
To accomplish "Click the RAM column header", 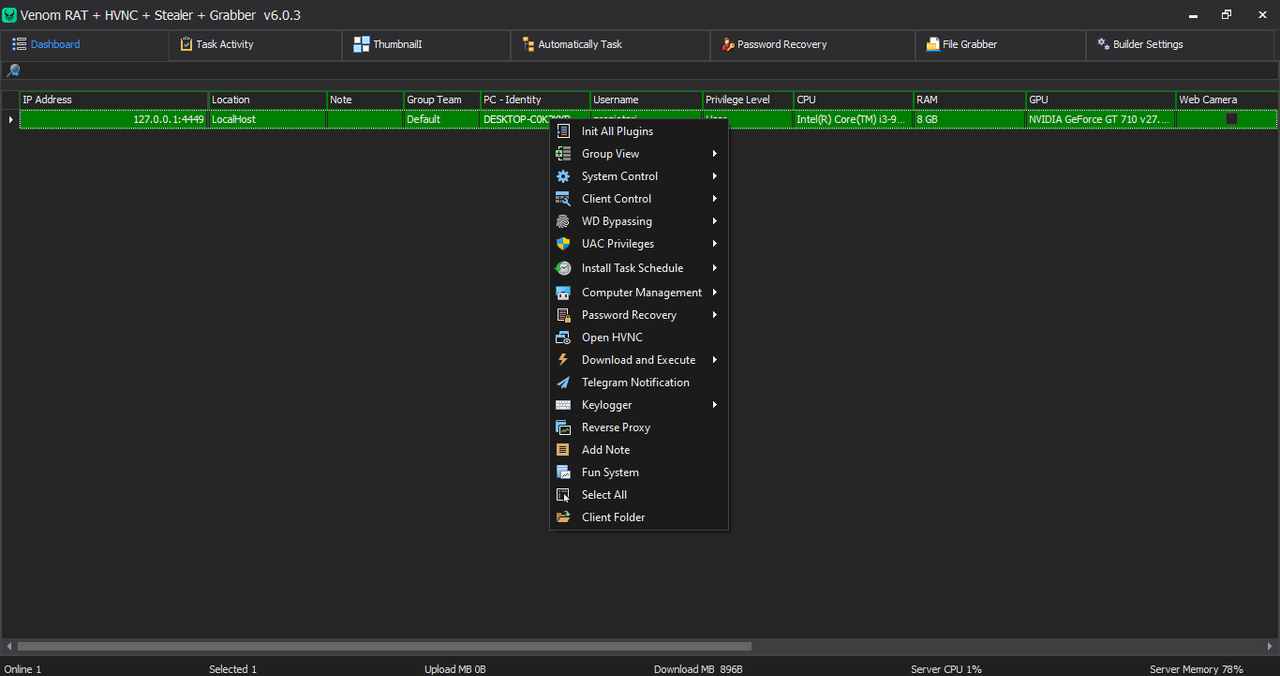I will 969,100.
